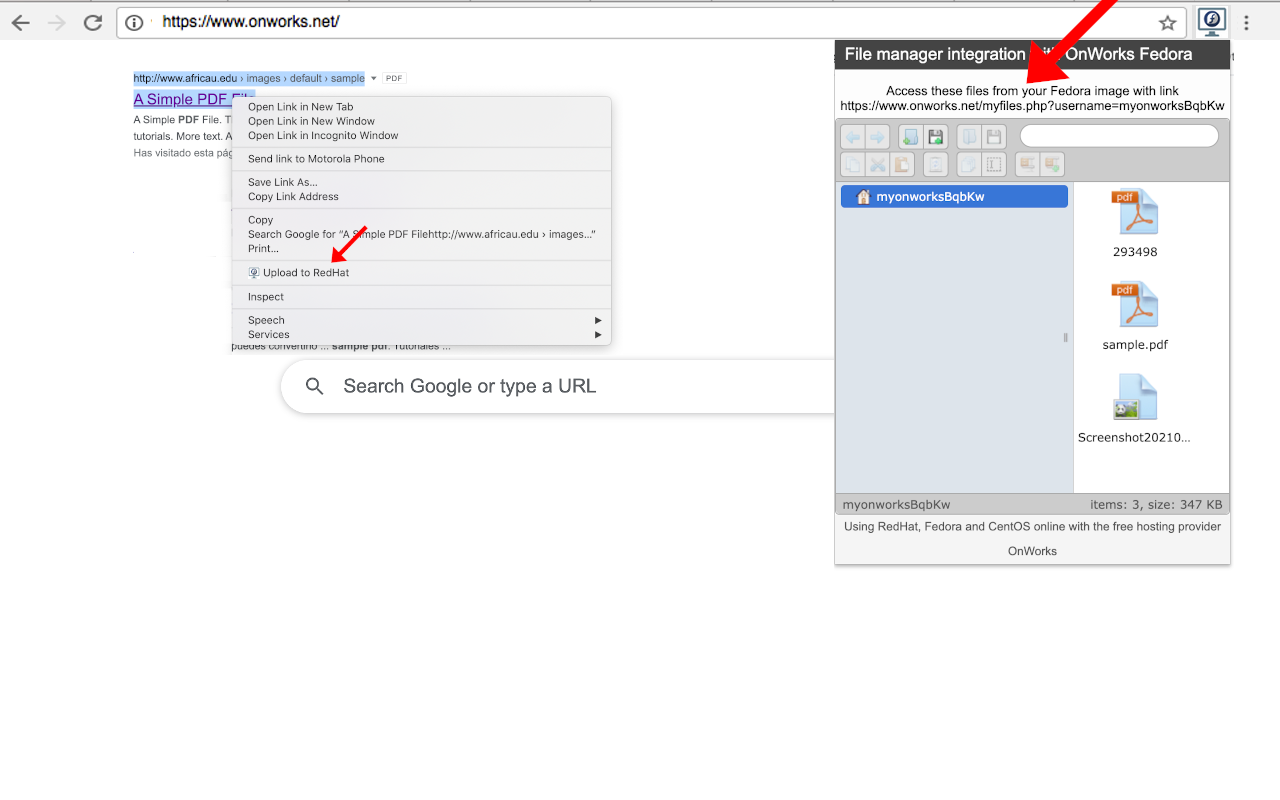Open the 293498 PDF file

(1135, 224)
